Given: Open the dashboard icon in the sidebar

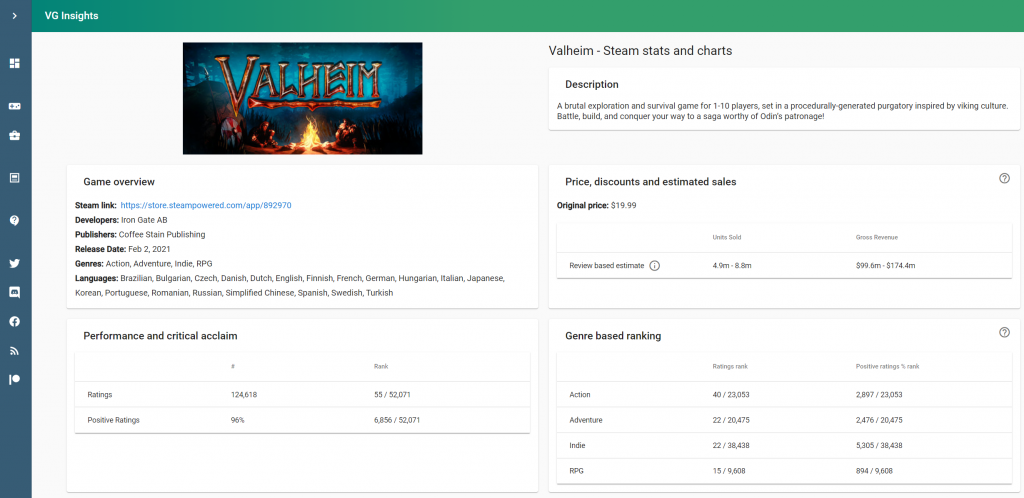Looking at the screenshot, I should tap(14, 63).
